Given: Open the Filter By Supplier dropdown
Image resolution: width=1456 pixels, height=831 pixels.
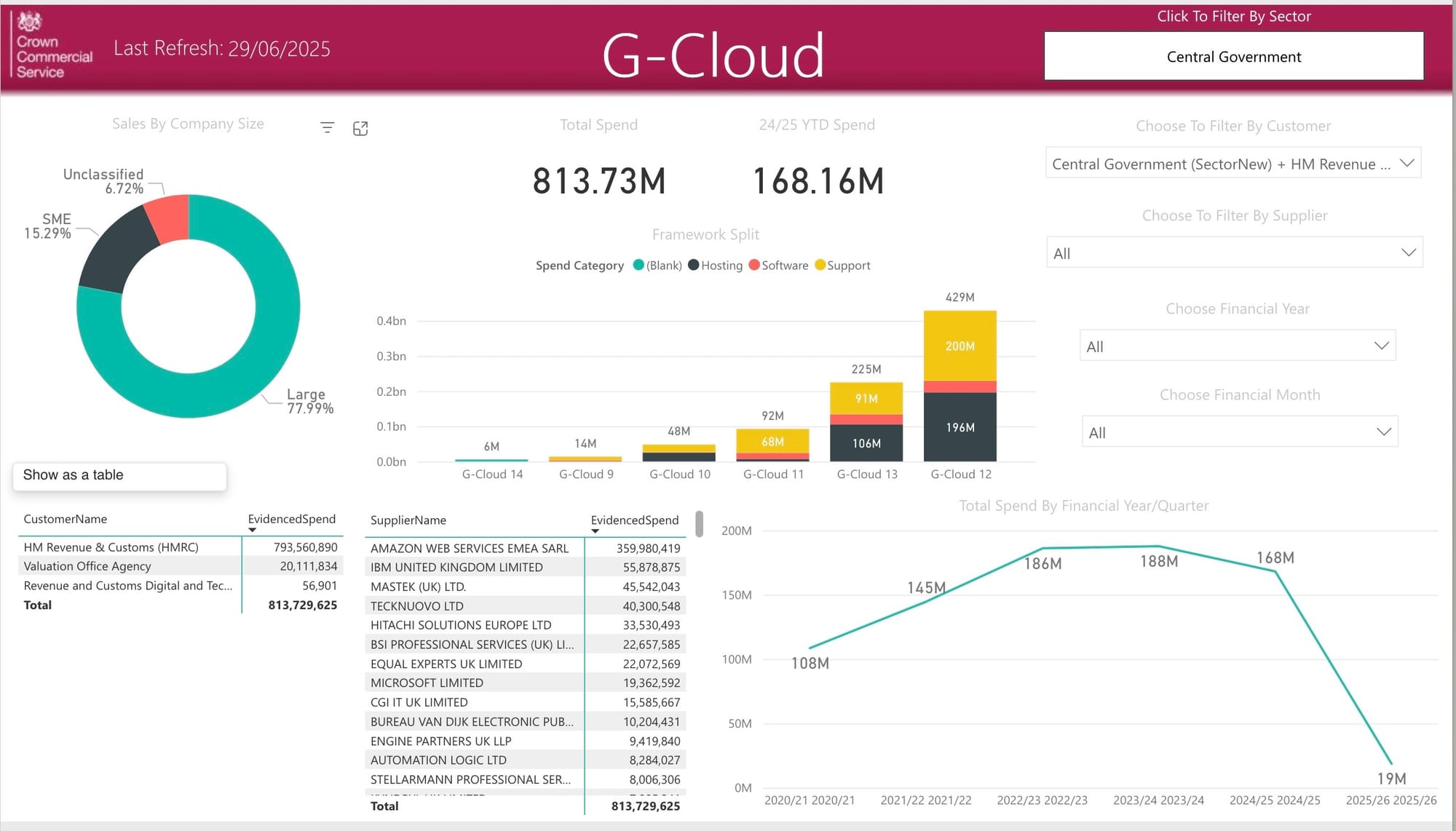Looking at the screenshot, I should point(1408,253).
